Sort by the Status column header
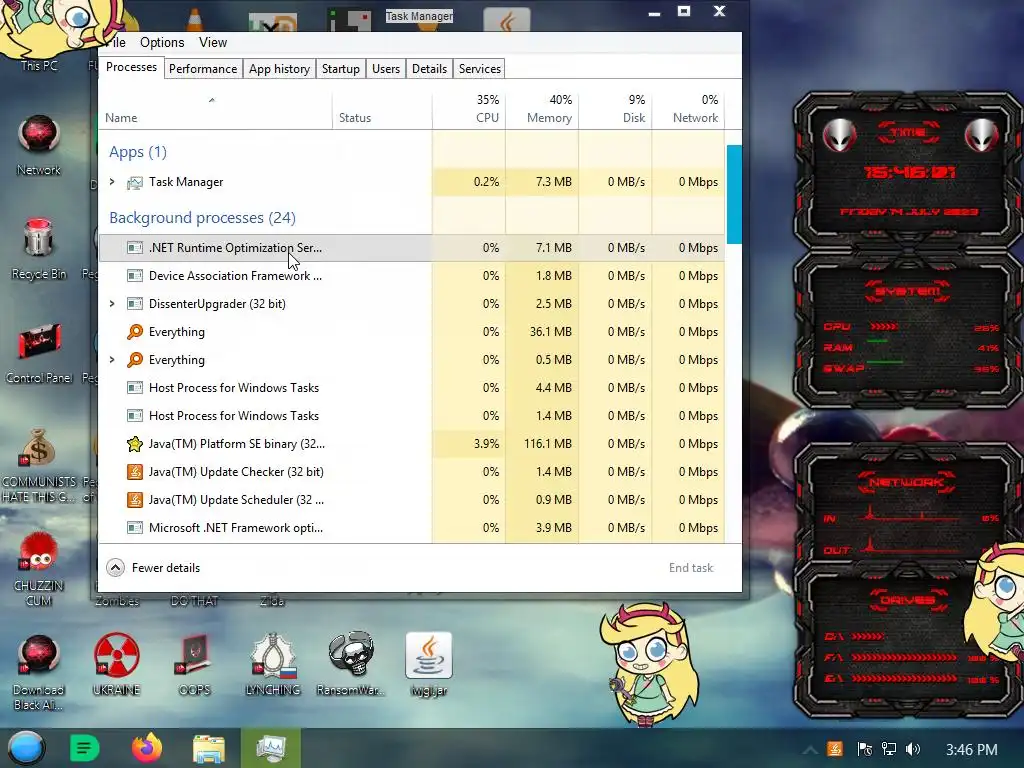The image size is (1024, 768). coord(382,111)
